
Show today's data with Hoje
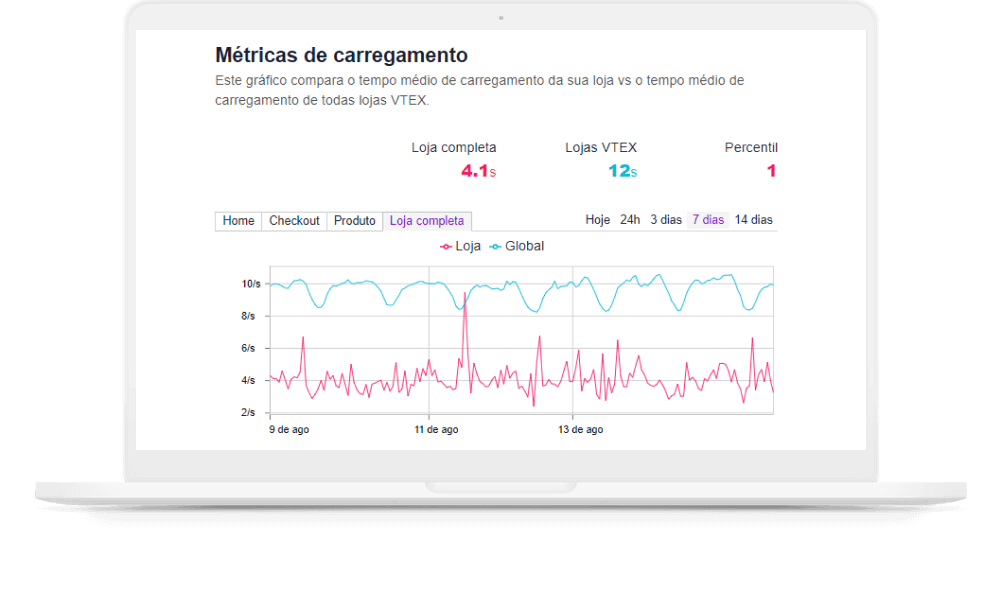pos(597,220)
